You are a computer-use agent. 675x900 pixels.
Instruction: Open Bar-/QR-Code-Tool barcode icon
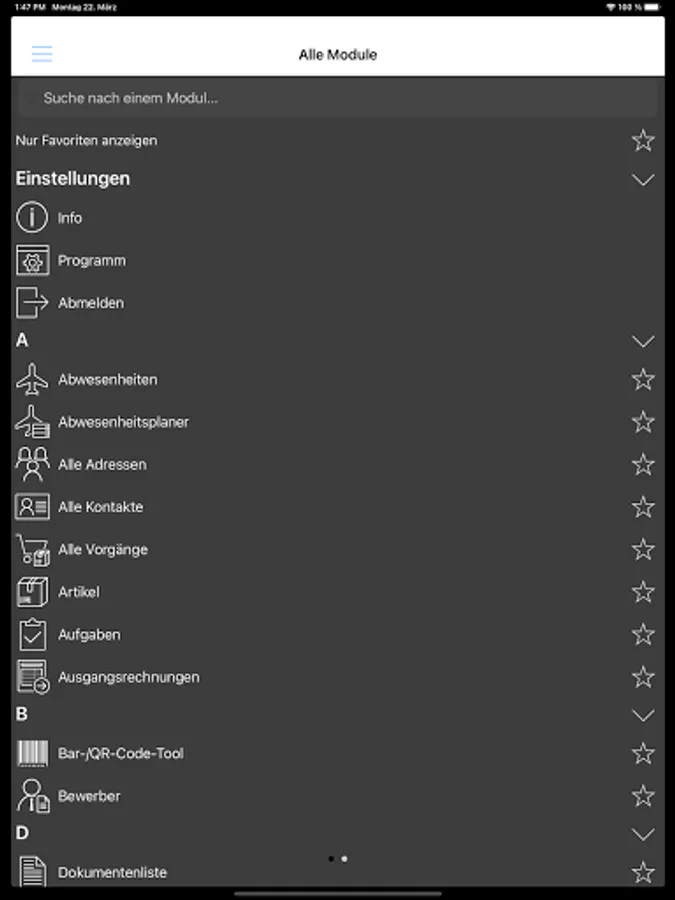tap(32, 754)
